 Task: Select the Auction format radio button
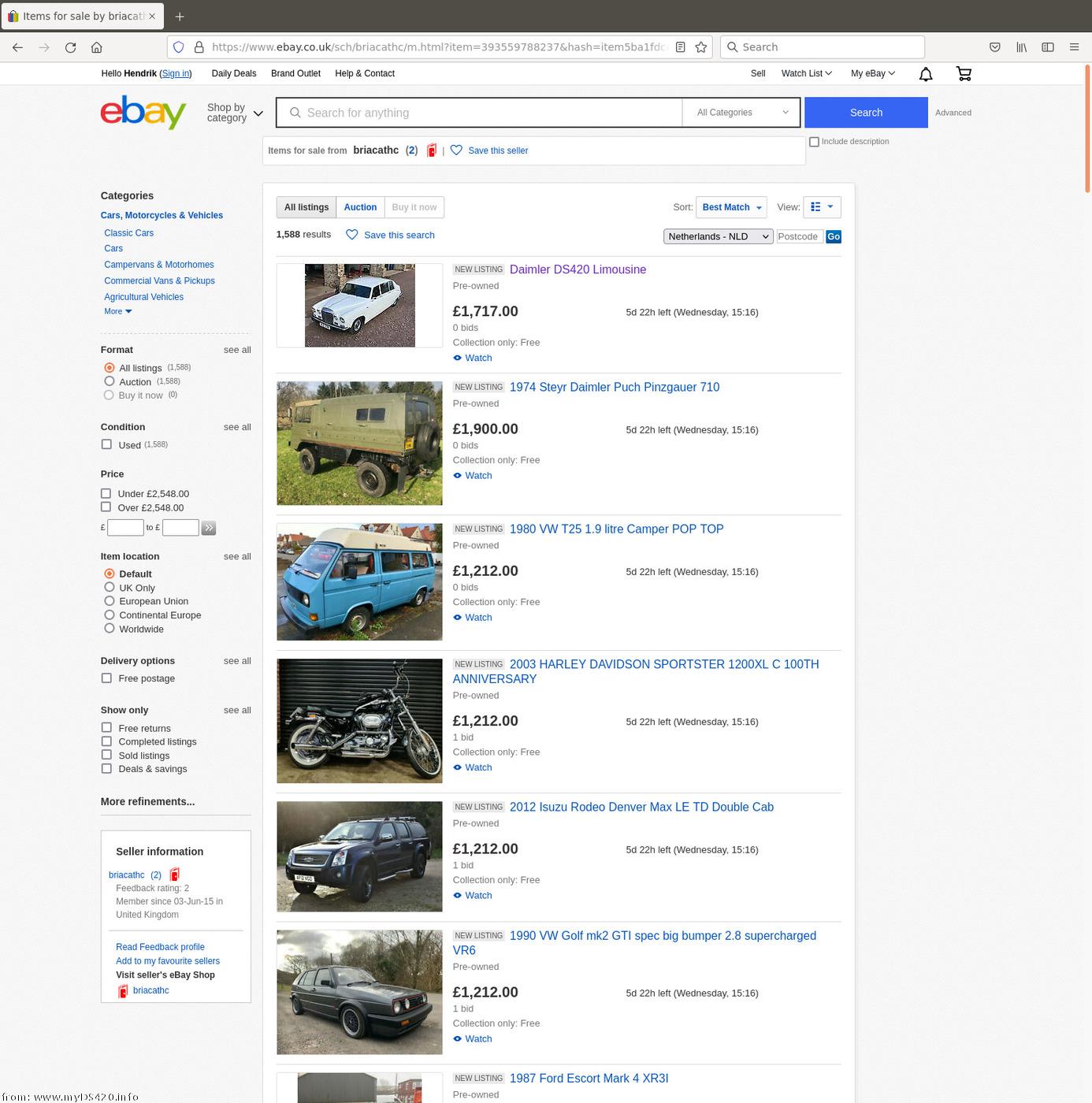click(110, 381)
